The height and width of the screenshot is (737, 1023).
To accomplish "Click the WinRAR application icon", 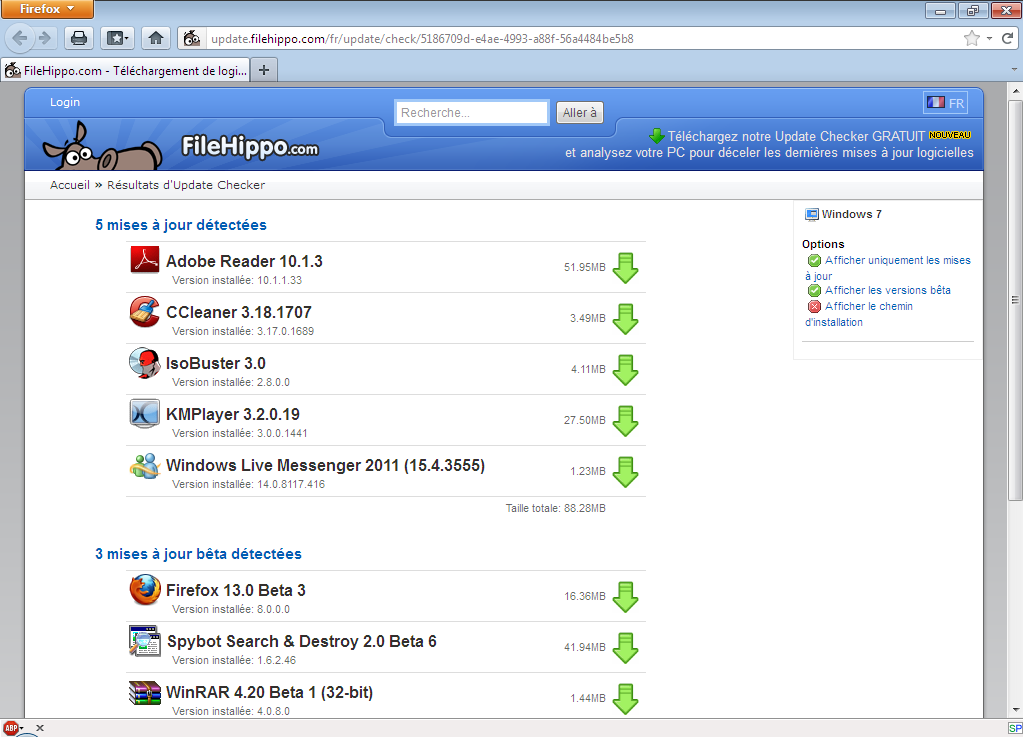I will tap(145, 693).
